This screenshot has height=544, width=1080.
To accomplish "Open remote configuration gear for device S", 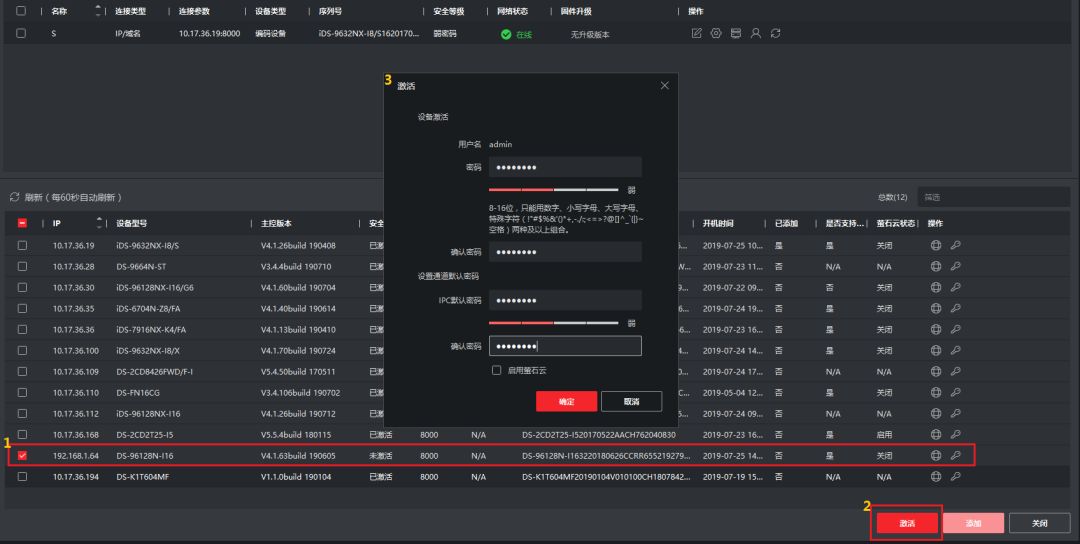I will pos(716,33).
